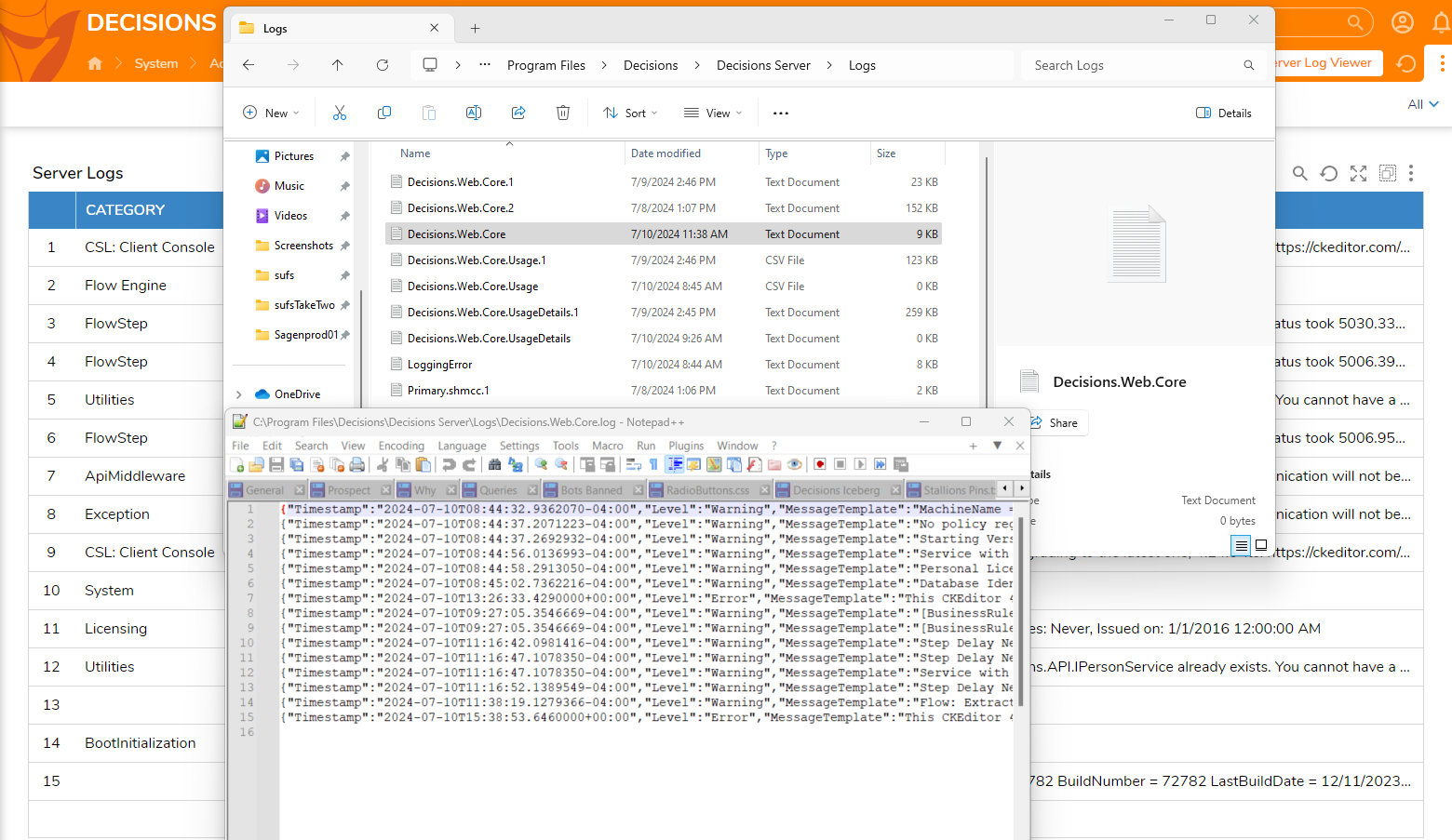Click the Undo icon in Notepad++ toolbar
Viewport: 1452px width, 840px height.
point(449,464)
